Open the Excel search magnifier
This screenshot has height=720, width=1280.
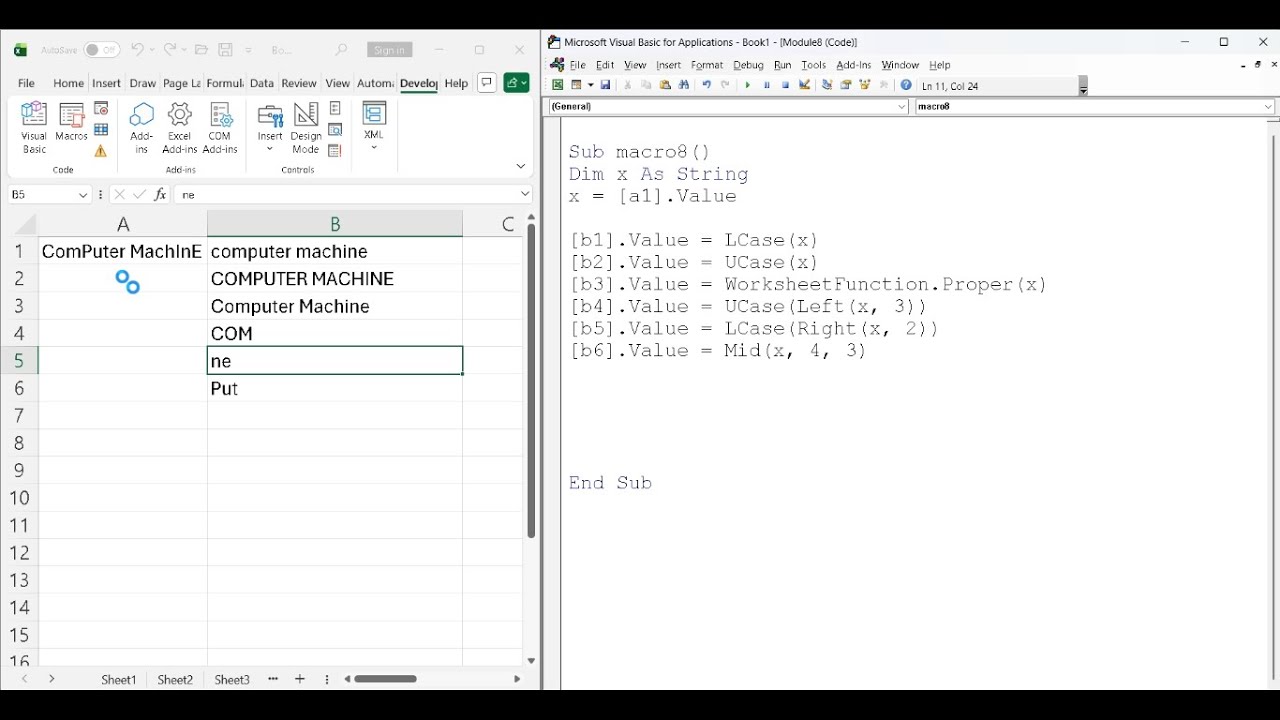tap(341, 50)
